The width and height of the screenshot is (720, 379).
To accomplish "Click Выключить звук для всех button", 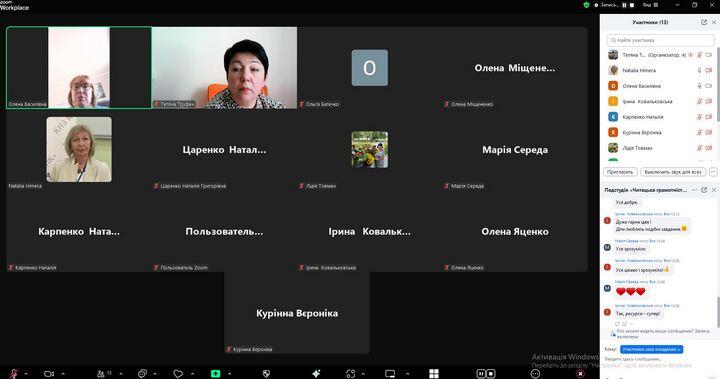I will (x=673, y=172).
